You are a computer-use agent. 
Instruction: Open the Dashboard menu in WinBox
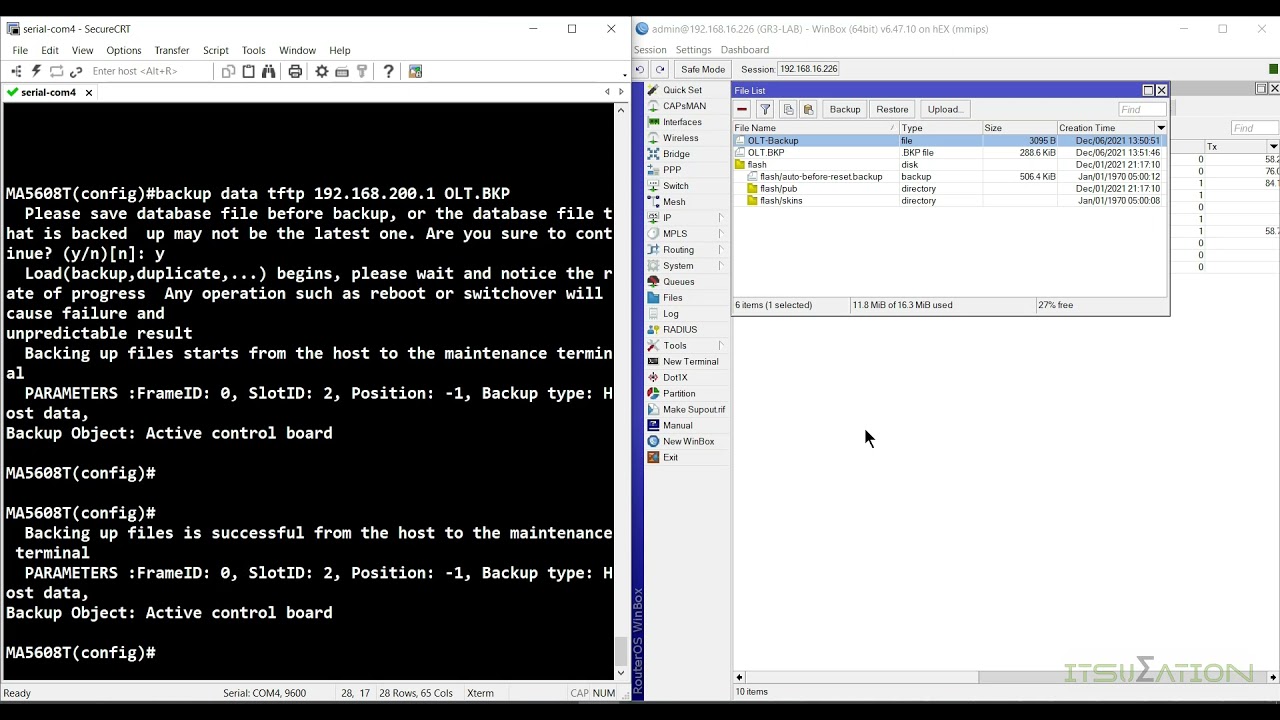tap(745, 50)
